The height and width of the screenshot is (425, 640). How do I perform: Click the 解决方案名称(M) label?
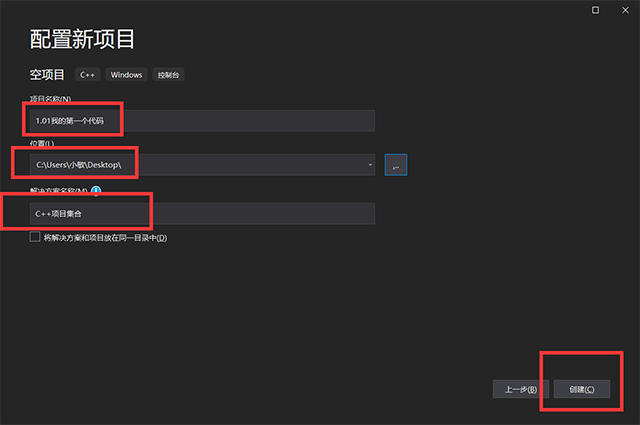[59, 190]
